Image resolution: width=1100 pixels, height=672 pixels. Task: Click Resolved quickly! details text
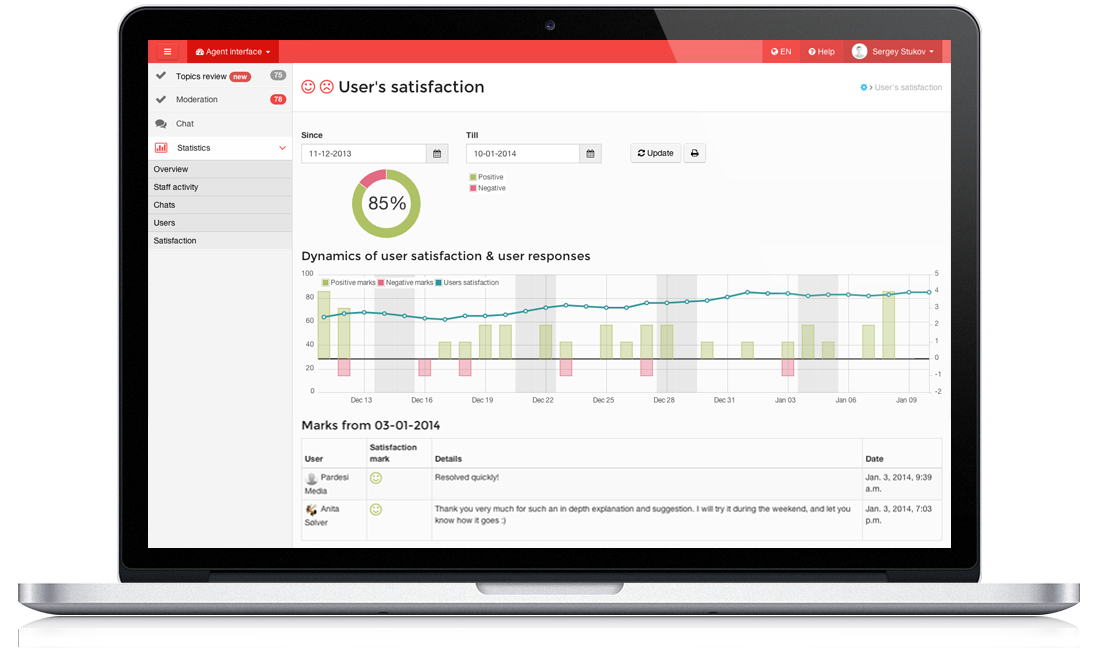(x=467, y=477)
